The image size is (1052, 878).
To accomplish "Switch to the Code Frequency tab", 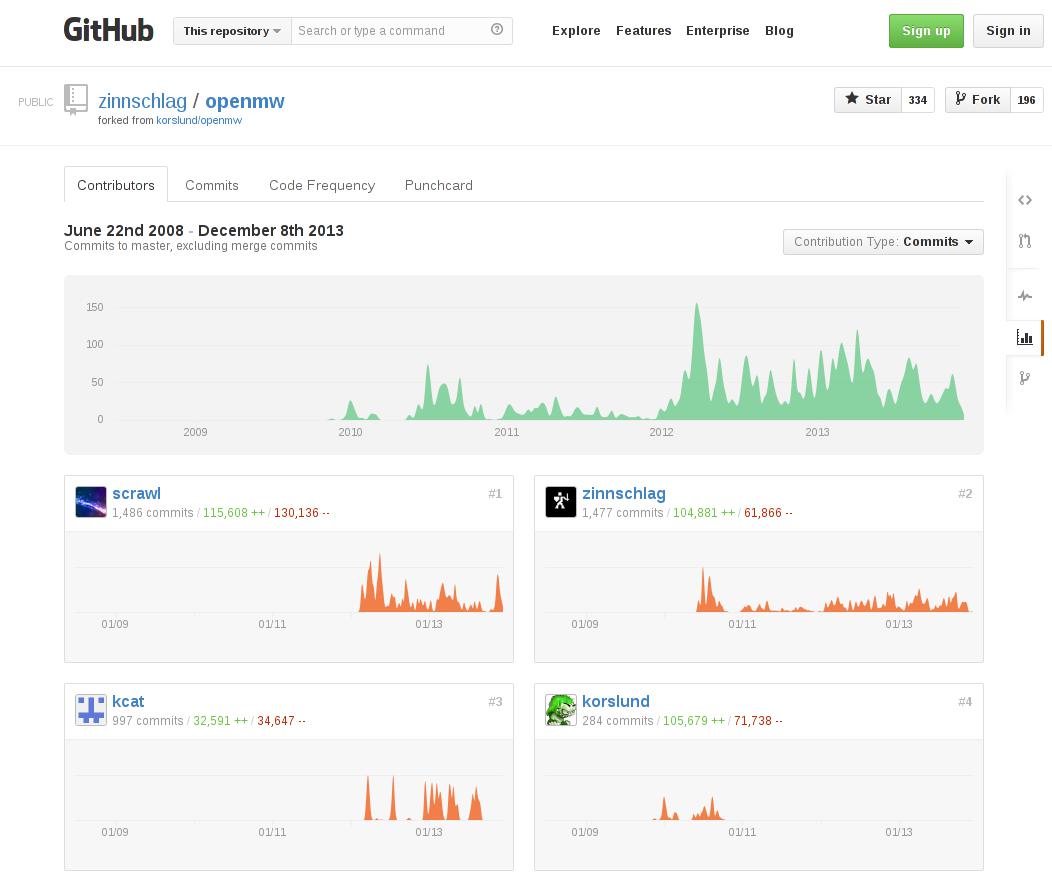I will pos(322,185).
